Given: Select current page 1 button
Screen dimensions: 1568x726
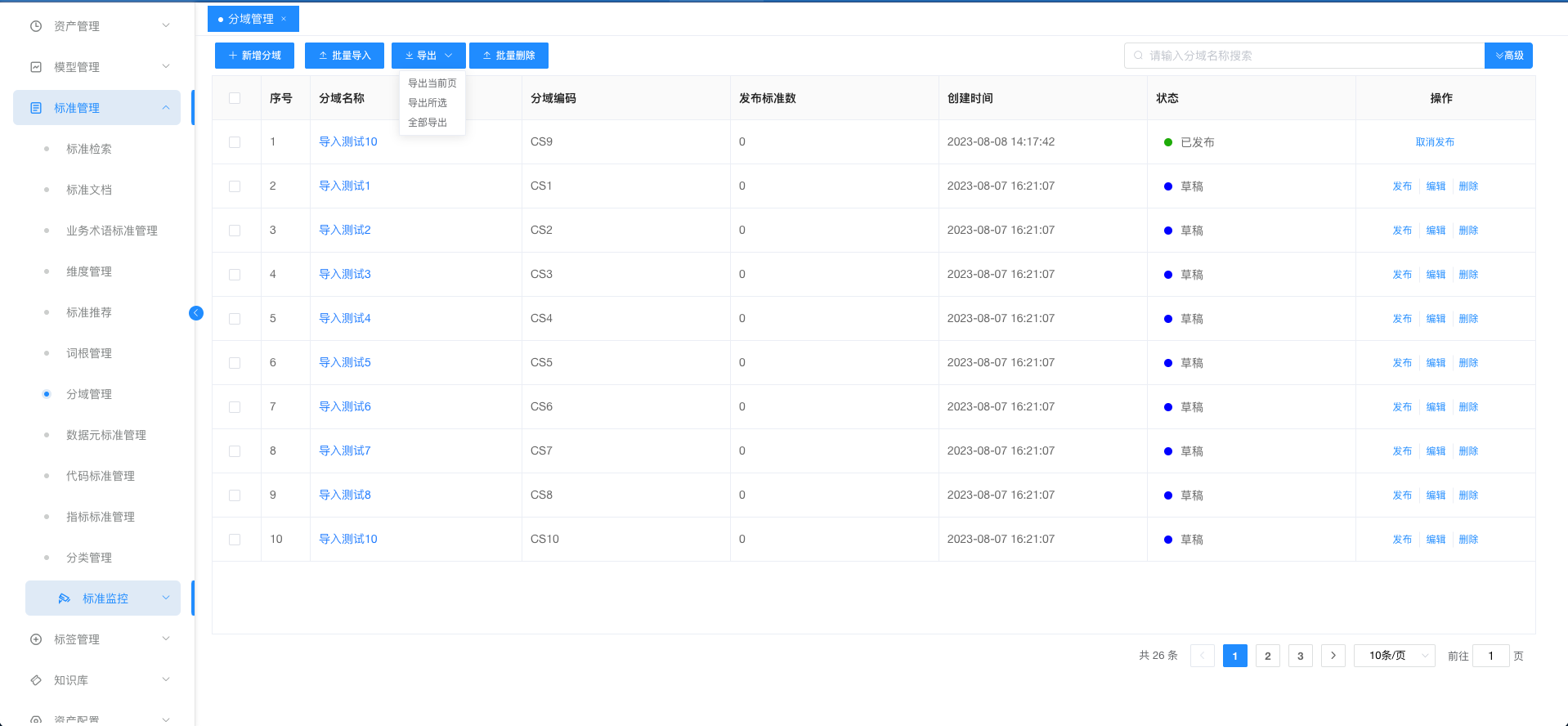Looking at the screenshot, I should [1235, 656].
